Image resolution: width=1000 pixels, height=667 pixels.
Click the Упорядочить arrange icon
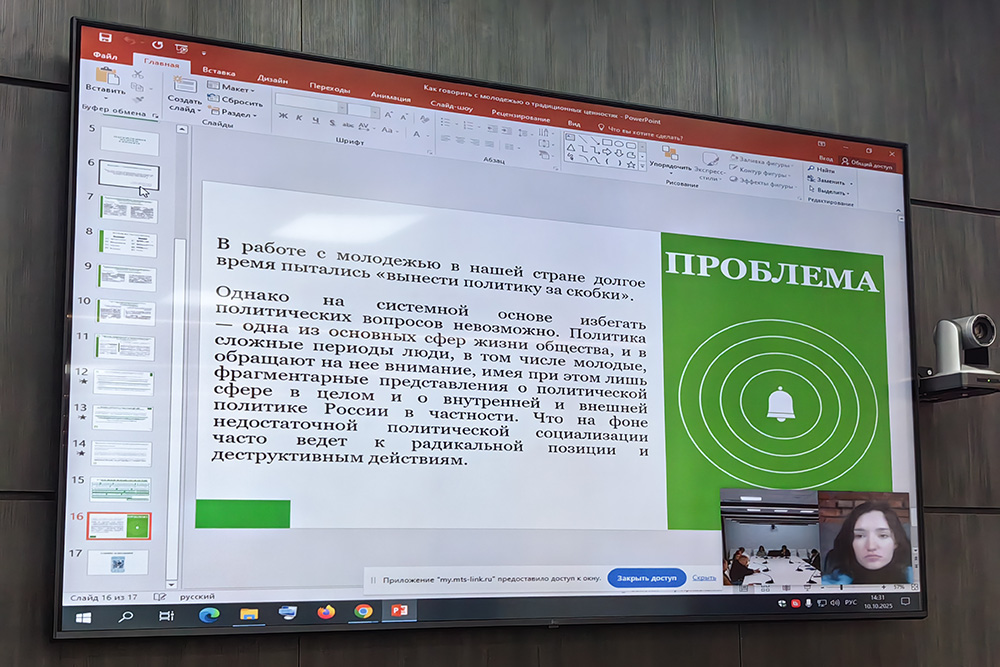click(x=670, y=152)
